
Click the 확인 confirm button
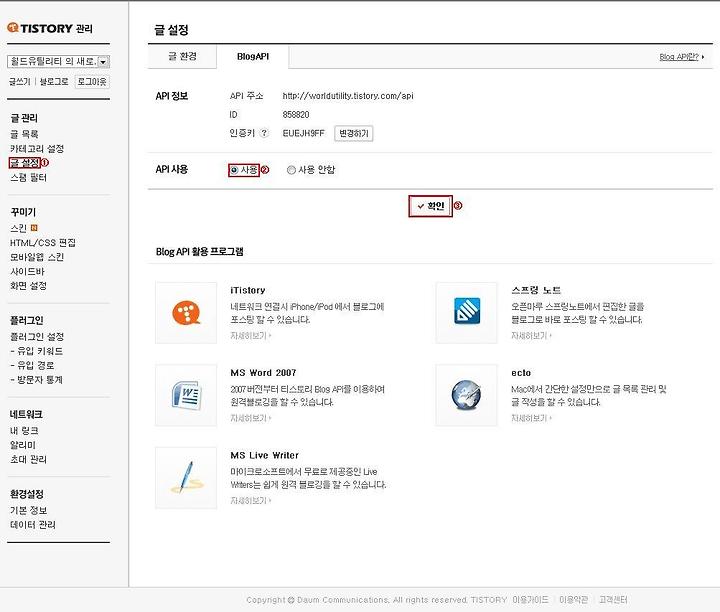coord(431,206)
